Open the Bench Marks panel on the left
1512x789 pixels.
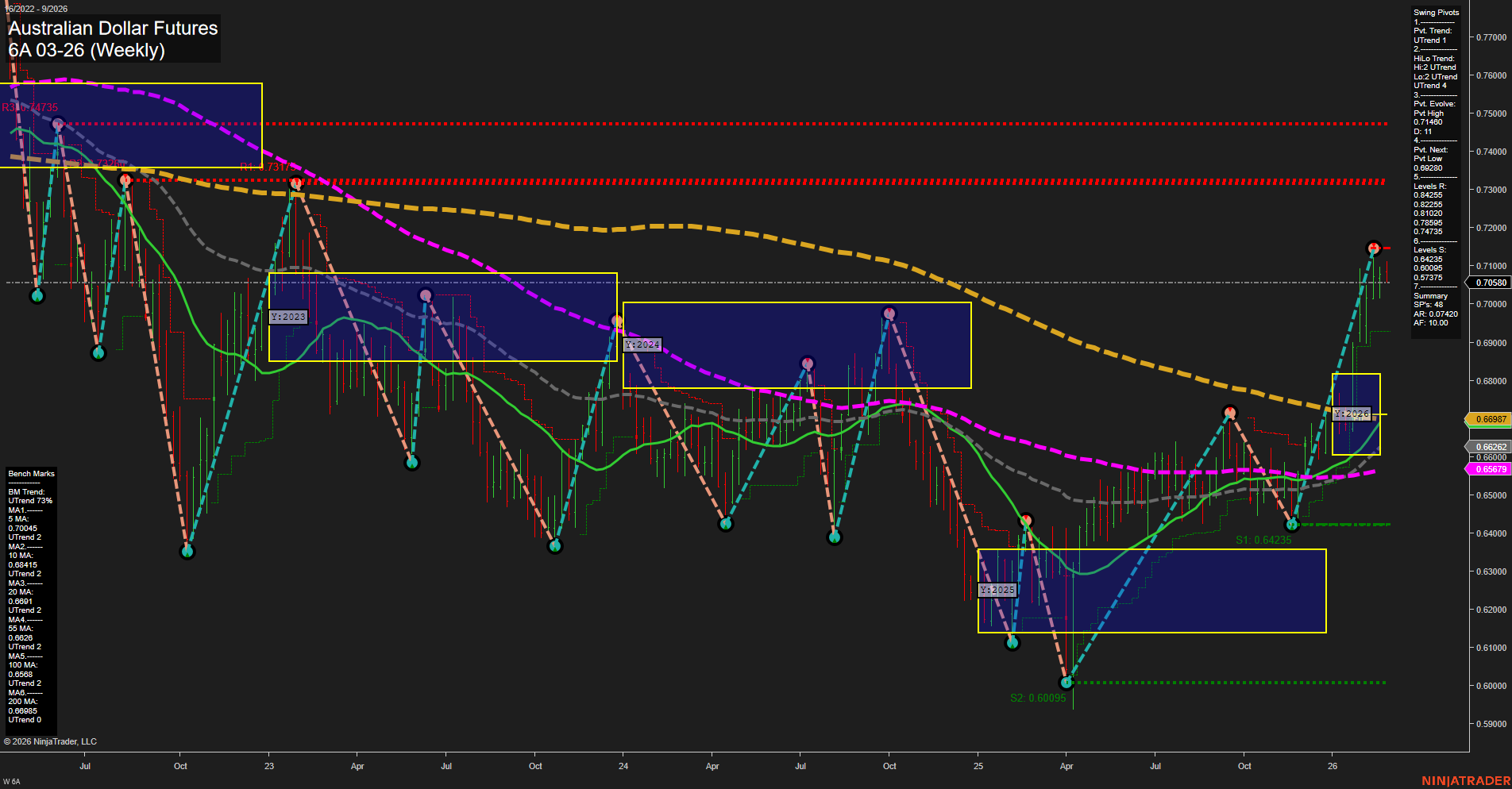(30, 472)
